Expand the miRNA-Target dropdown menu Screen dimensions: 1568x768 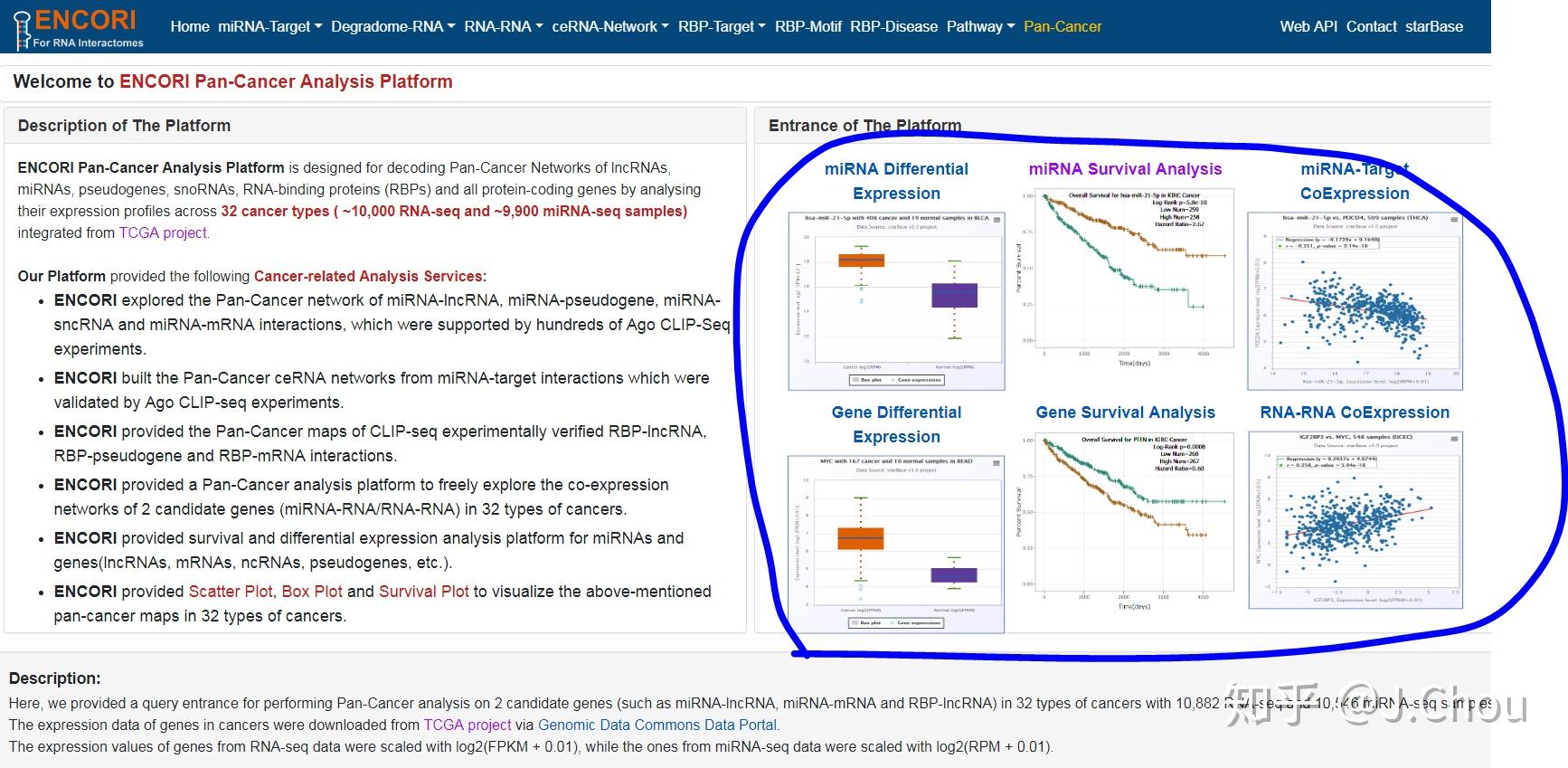click(x=270, y=27)
